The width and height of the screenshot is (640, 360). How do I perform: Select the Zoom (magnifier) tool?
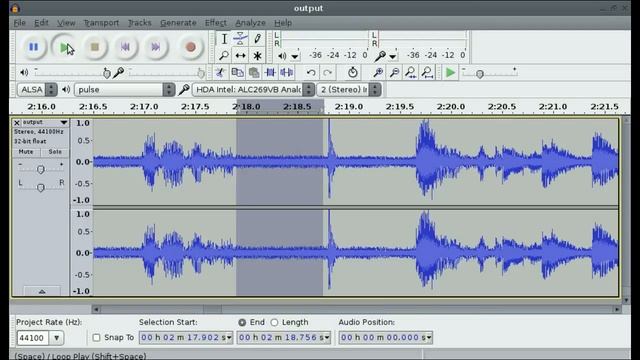point(224,56)
